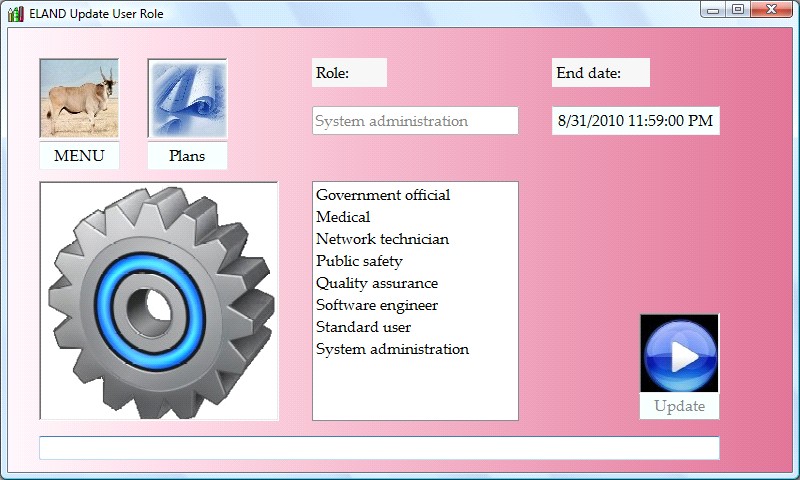This screenshot has height=480, width=800.
Task: Choose Software engineer in the list
Action: click(x=376, y=305)
